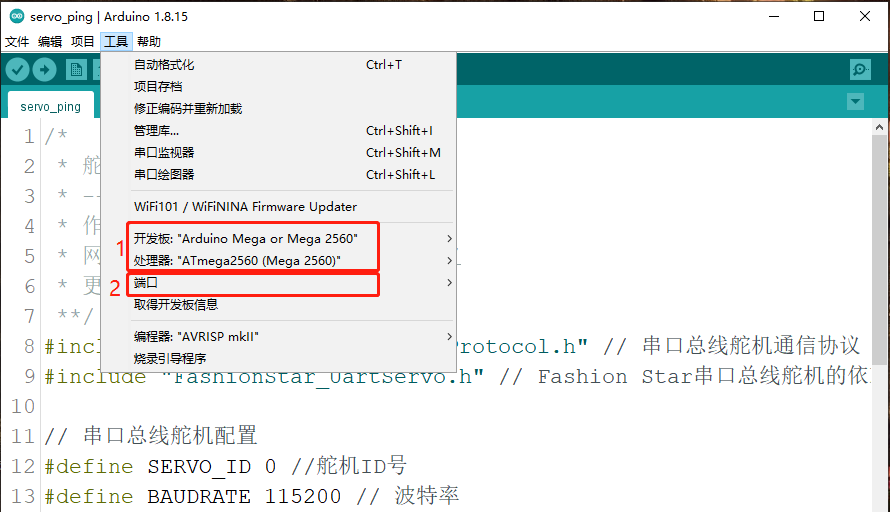
Task: Select WiFi101 / WiFiNINA Firmware Updater
Action: pyautogui.click(x=245, y=207)
